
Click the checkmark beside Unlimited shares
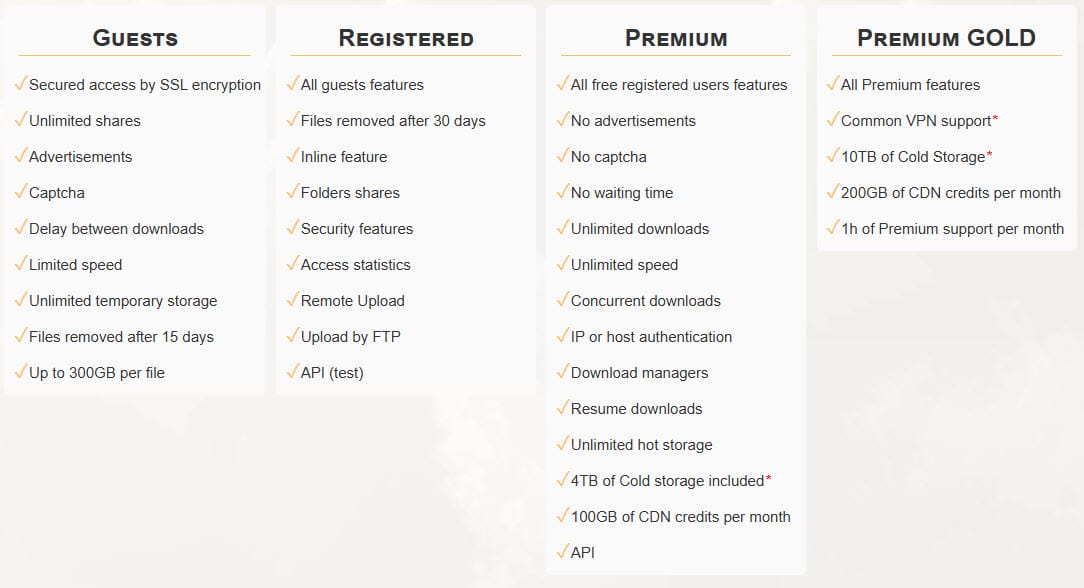pos(21,120)
